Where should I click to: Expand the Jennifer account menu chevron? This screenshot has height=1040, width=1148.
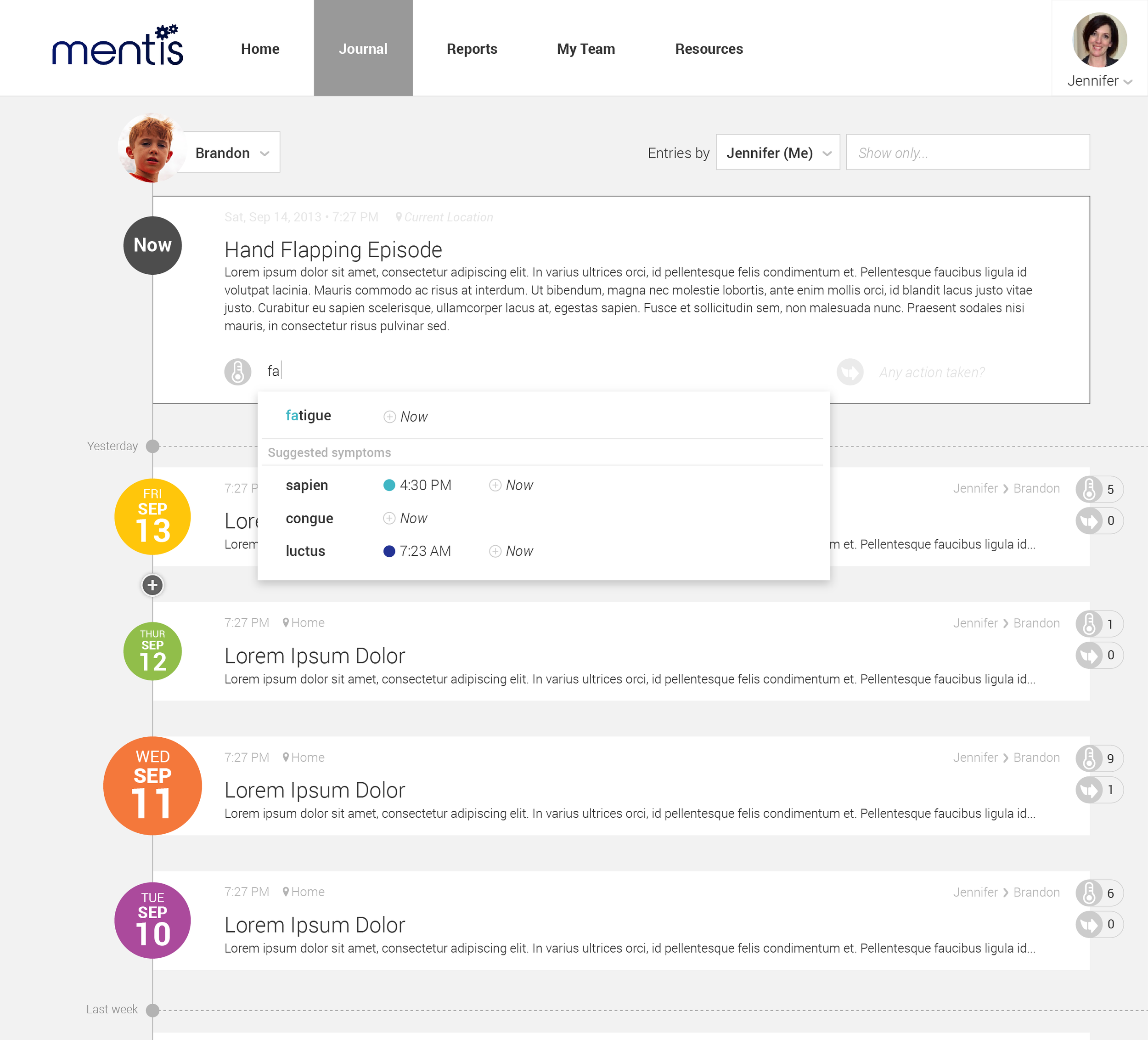pyautogui.click(x=1127, y=82)
